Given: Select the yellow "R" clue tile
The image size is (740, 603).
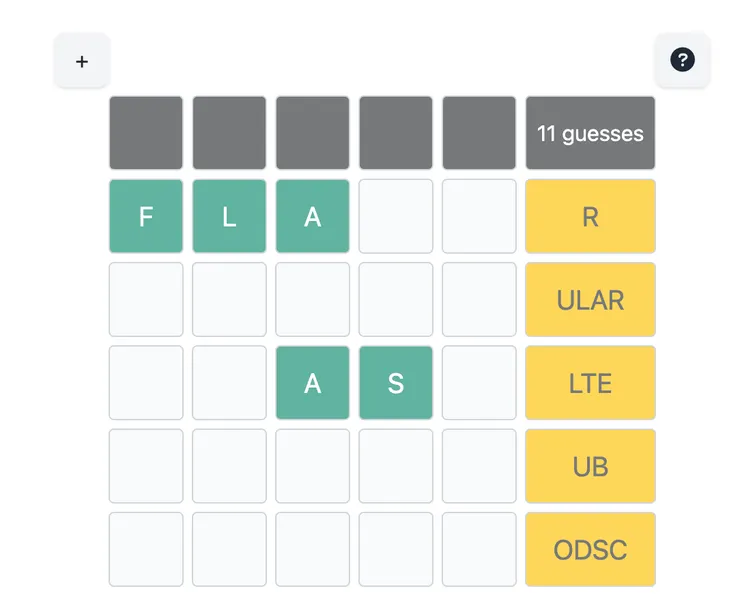Looking at the screenshot, I should pos(590,216).
